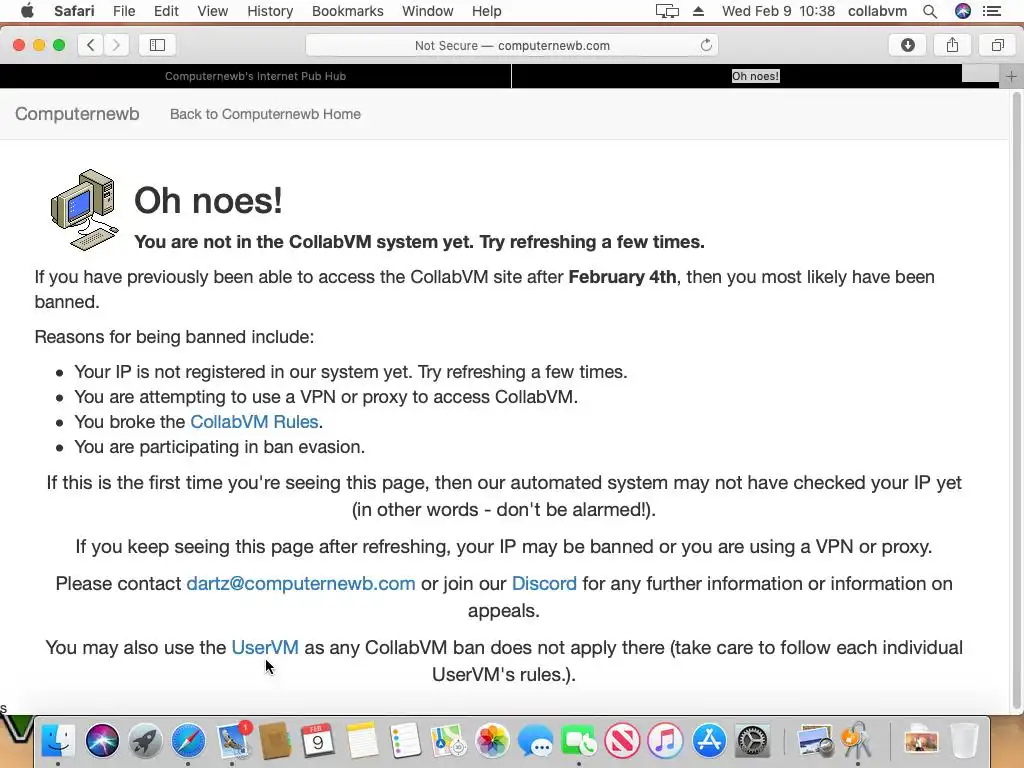
Task: Open the Bookmarks menu
Action: point(347,11)
